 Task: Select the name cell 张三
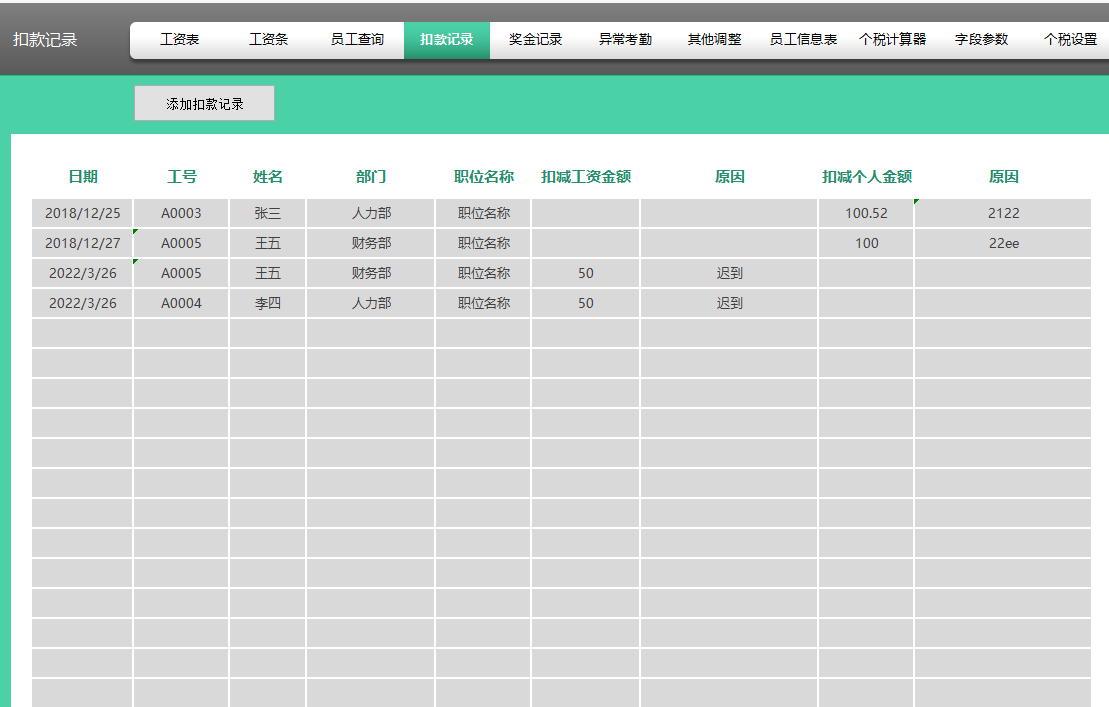click(x=268, y=213)
